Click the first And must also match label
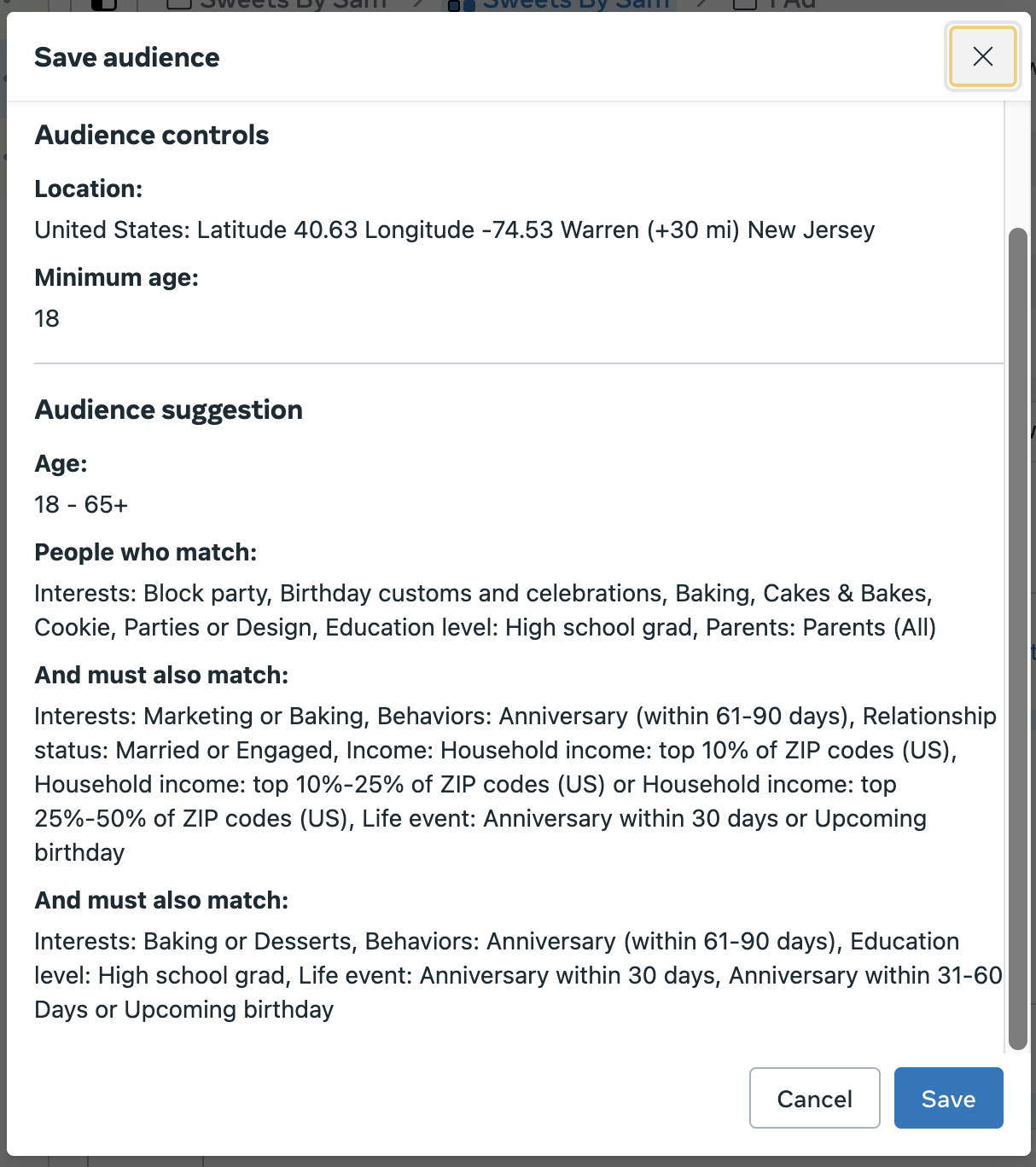Viewport: 1036px width, 1167px height. [x=161, y=675]
